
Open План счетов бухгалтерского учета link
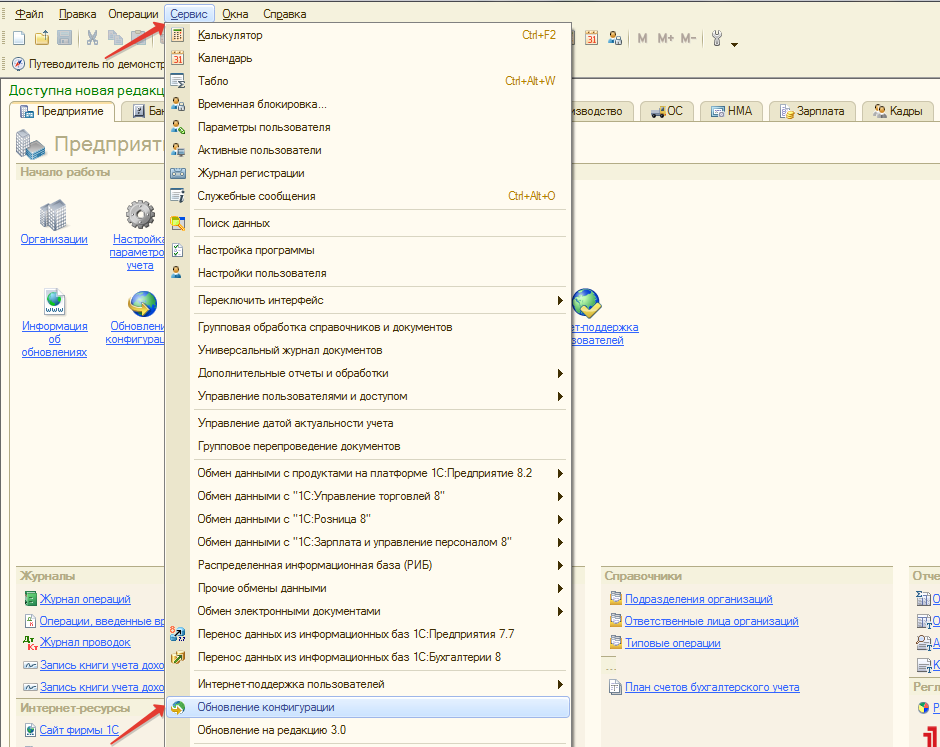(712, 687)
